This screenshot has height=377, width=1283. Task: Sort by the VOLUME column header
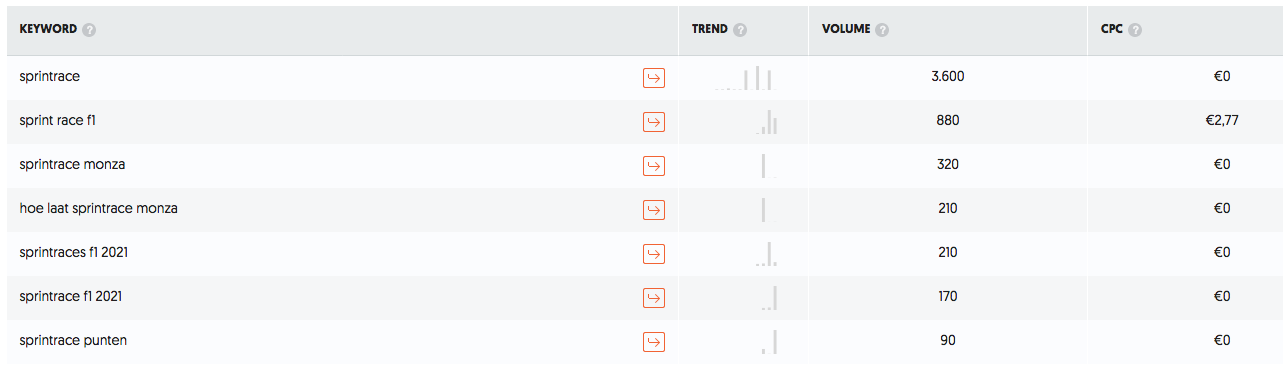click(x=846, y=30)
